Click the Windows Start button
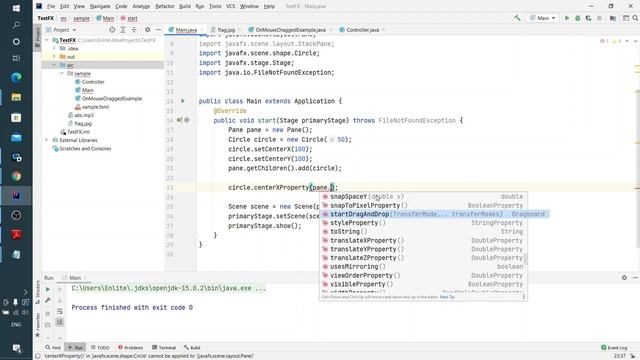This screenshot has height=360, width=640. (x=16, y=8)
